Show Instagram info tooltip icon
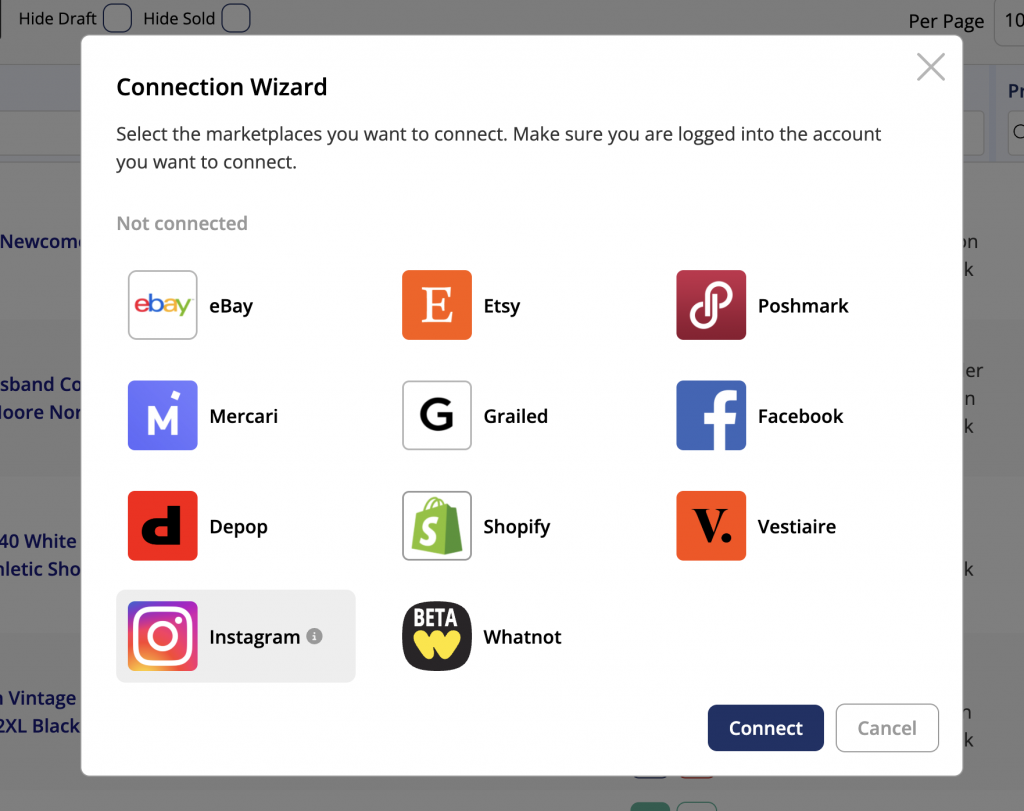The height and width of the screenshot is (811, 1024). [314, 636]
